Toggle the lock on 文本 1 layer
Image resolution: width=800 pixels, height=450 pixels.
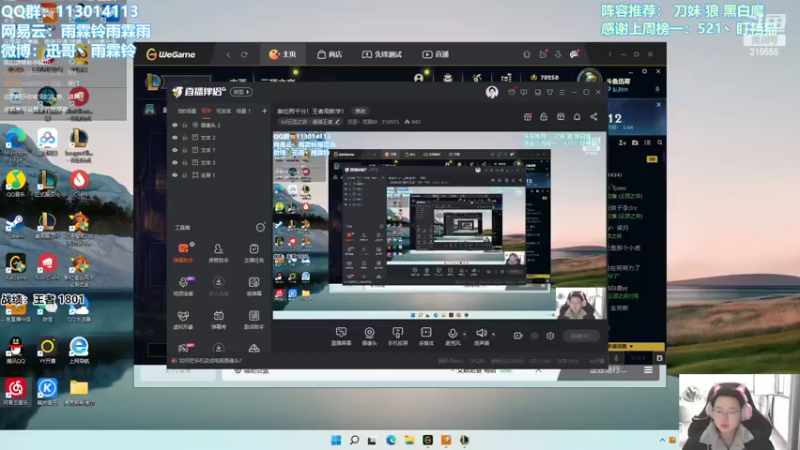pos(185,150)
